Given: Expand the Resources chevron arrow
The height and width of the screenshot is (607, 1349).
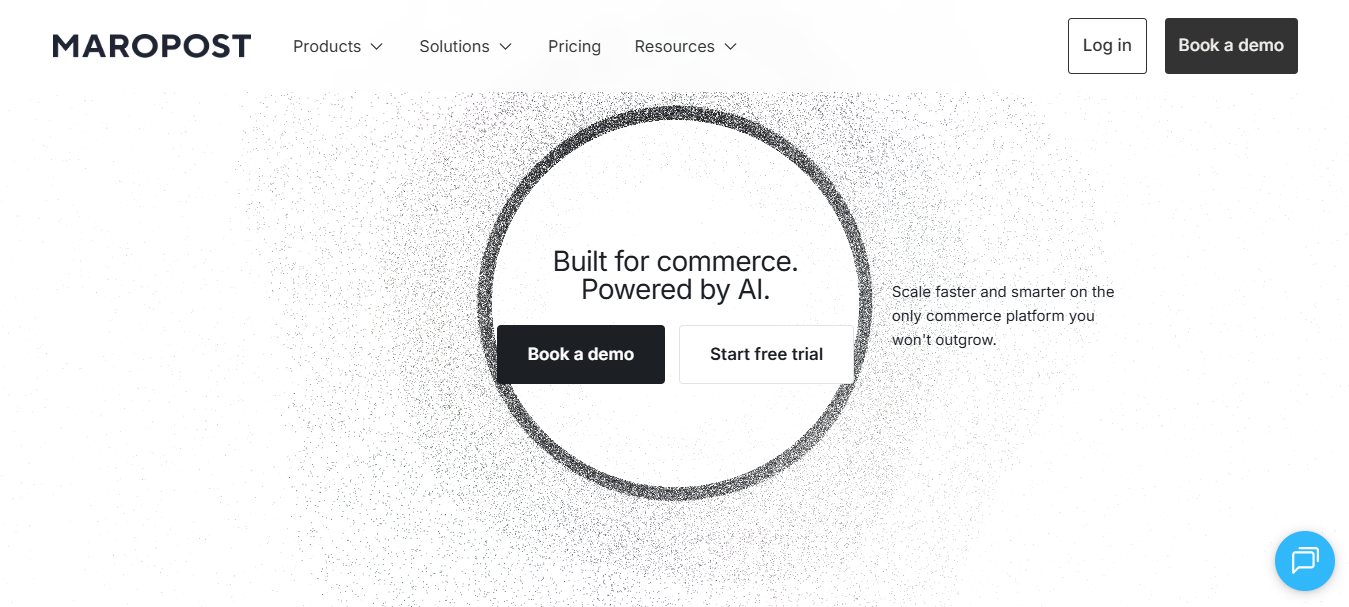Looking at the screenshot, I should (x=731, y=46).
